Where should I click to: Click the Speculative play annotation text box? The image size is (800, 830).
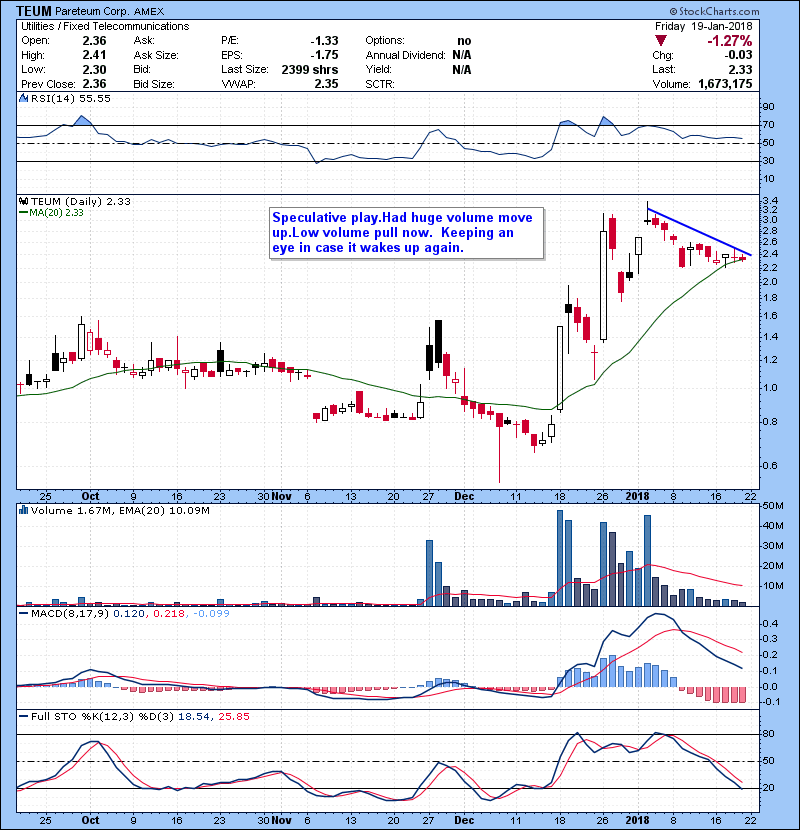click(407, 233)
